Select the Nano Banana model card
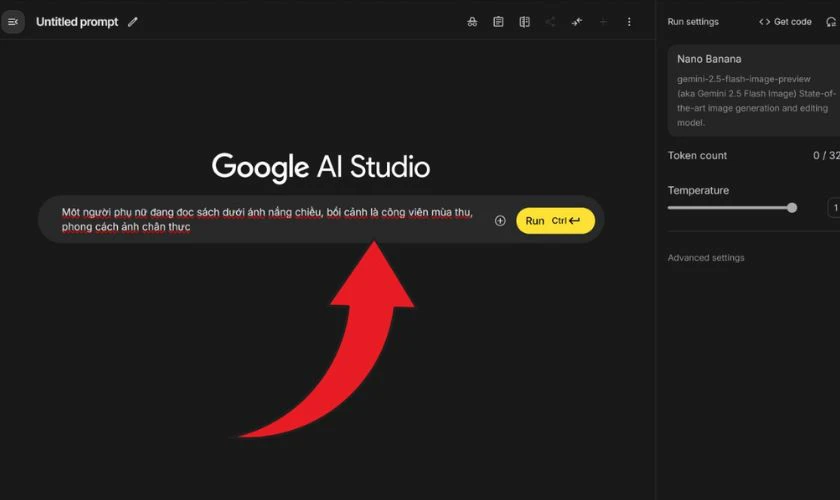This screenshot has height=500, width=840. 753,91
